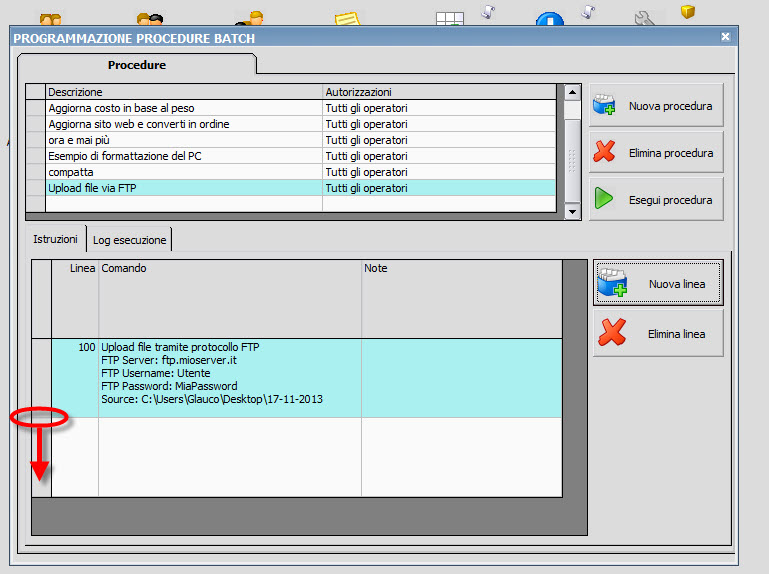Viewport: 769px width, 574px height.
Task: Click the Elimina procedura button label
Action: pyautogui.click(x=671, y=153)
